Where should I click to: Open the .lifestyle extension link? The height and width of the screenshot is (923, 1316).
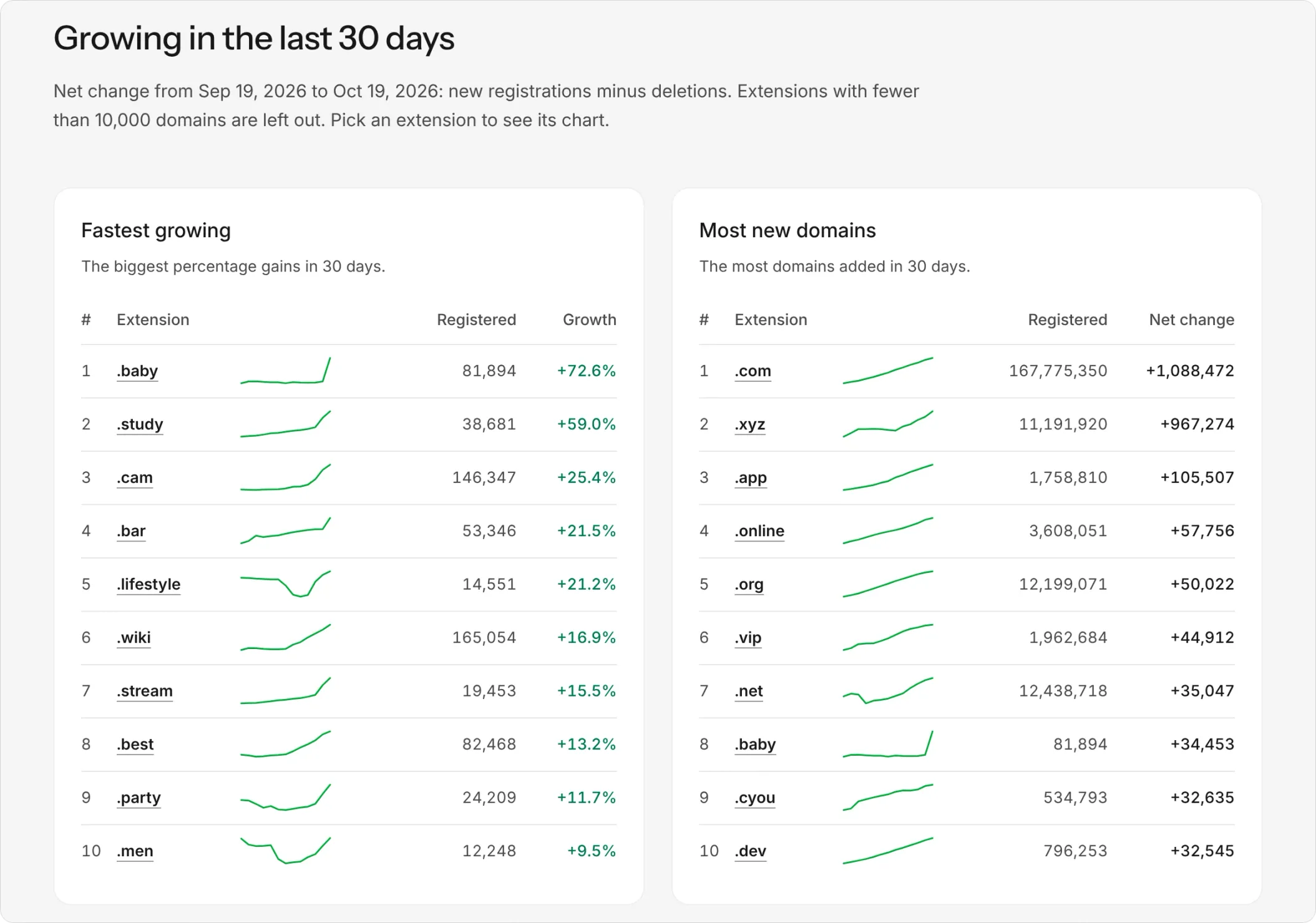[149, 585]
